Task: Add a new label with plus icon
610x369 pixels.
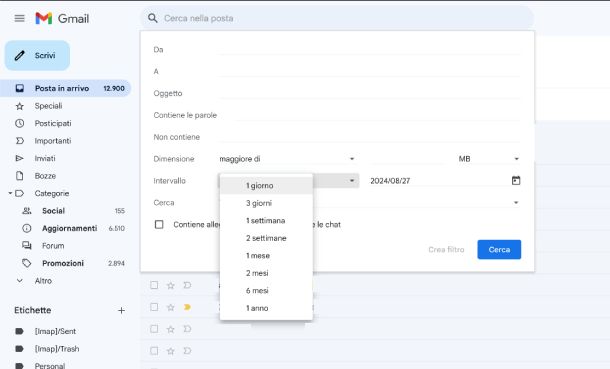Action: 121,310
